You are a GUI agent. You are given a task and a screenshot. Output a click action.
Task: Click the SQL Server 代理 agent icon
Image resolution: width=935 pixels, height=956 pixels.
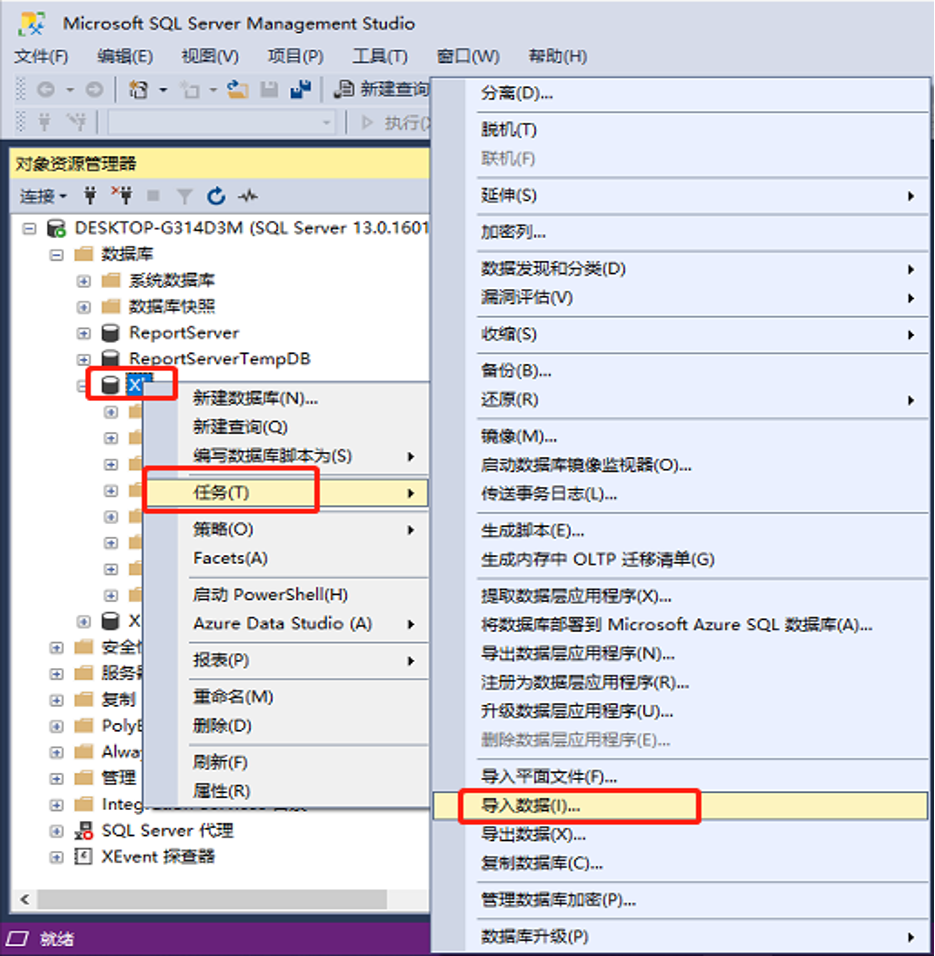[x=84, y=831]
